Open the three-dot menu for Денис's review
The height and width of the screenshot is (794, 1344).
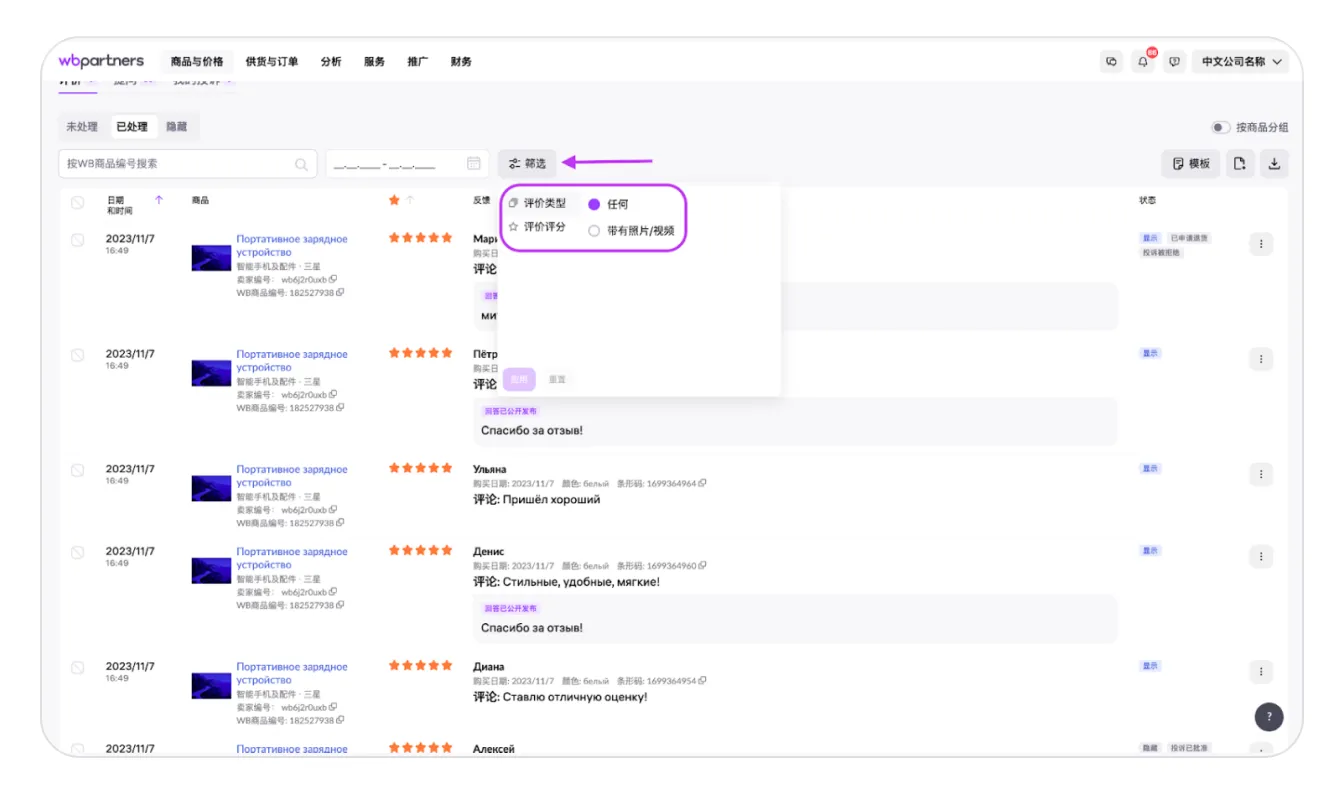pos(1261,556)
